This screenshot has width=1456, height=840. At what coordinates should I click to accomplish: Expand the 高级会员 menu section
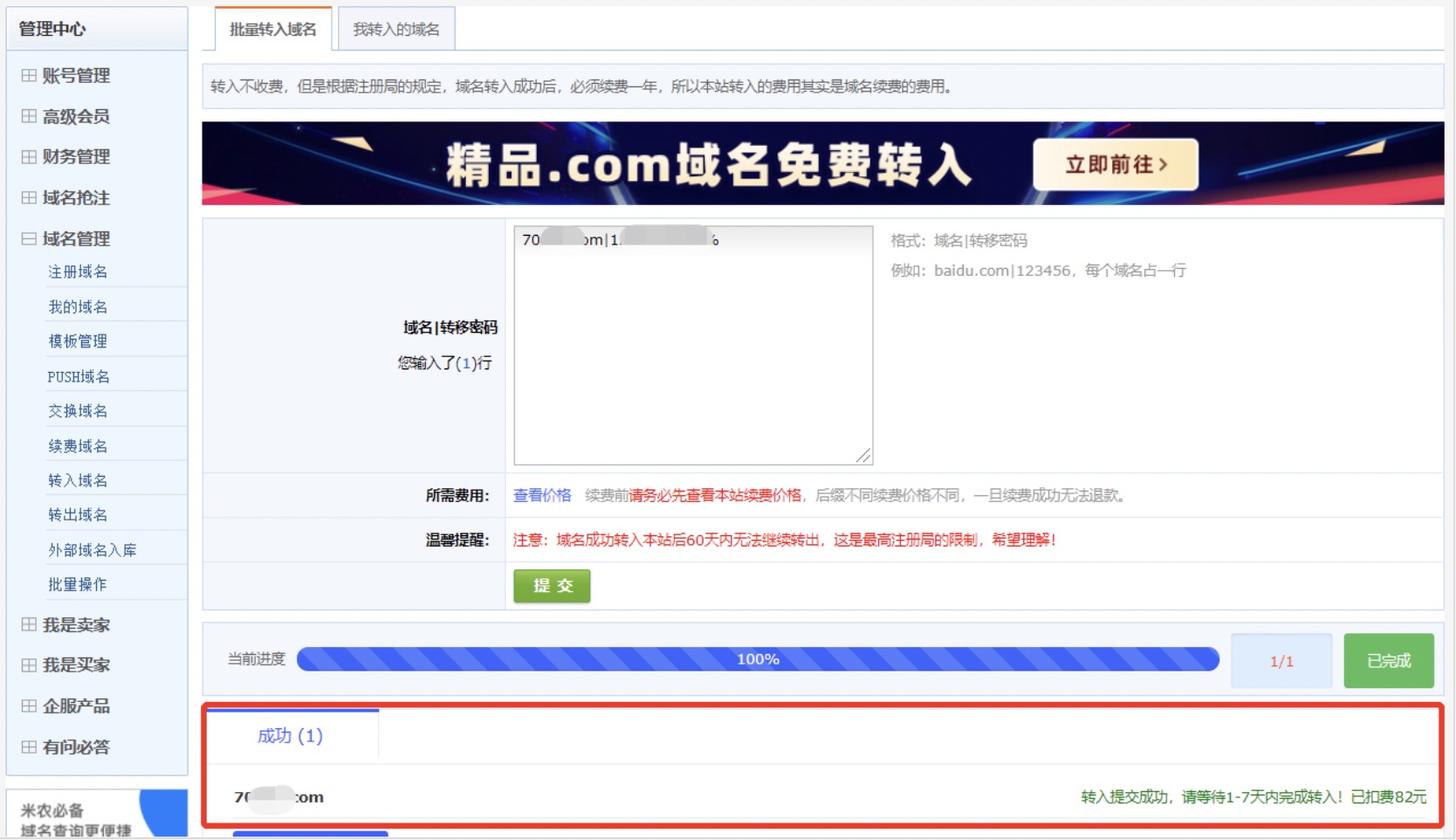click(66, 116)
